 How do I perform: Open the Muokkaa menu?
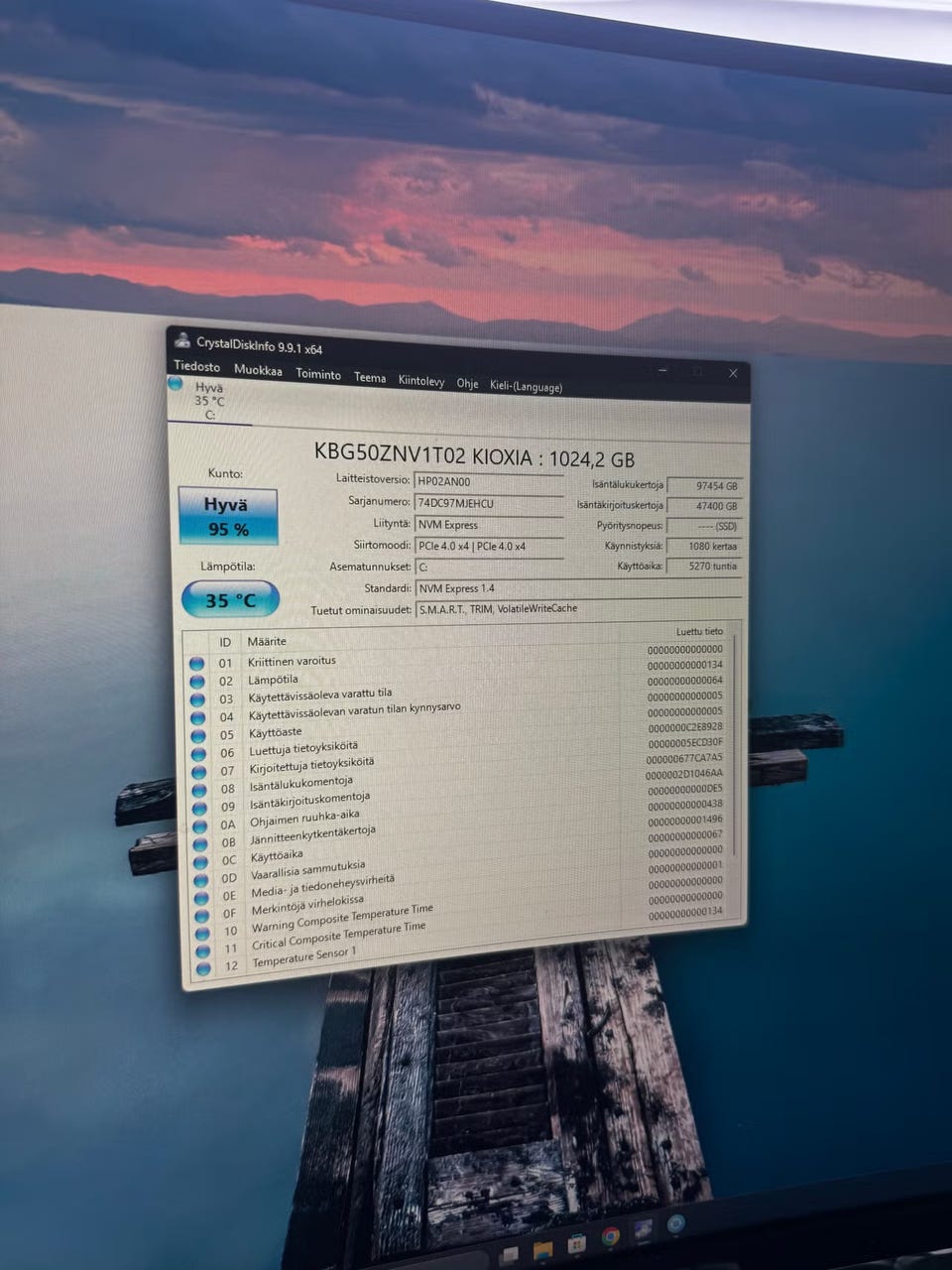click(x=258, y=370)
